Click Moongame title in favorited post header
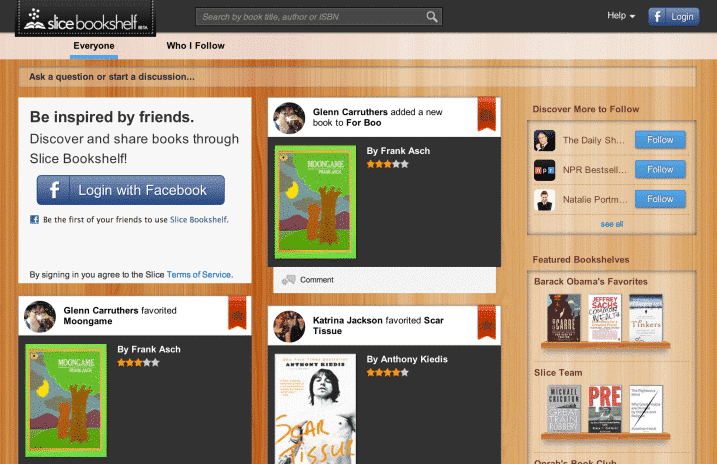717x464 pixels. tap(88, 321)
